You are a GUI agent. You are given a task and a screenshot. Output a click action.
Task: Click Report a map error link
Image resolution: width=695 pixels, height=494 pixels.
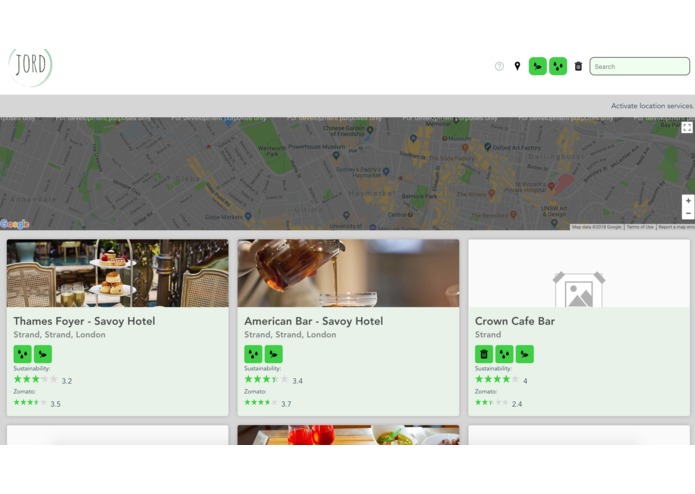click(x=676, y=227)
